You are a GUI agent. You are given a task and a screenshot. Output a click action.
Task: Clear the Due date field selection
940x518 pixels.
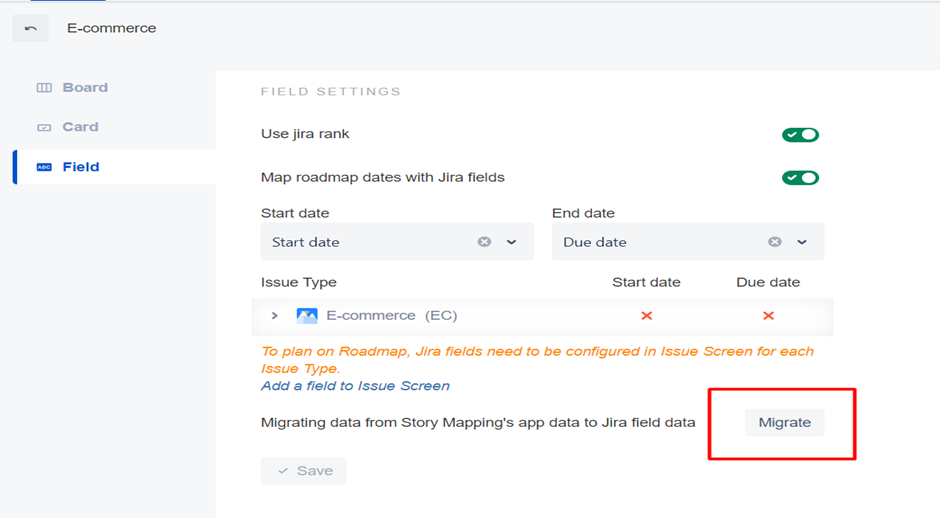[x=774, y=242]
